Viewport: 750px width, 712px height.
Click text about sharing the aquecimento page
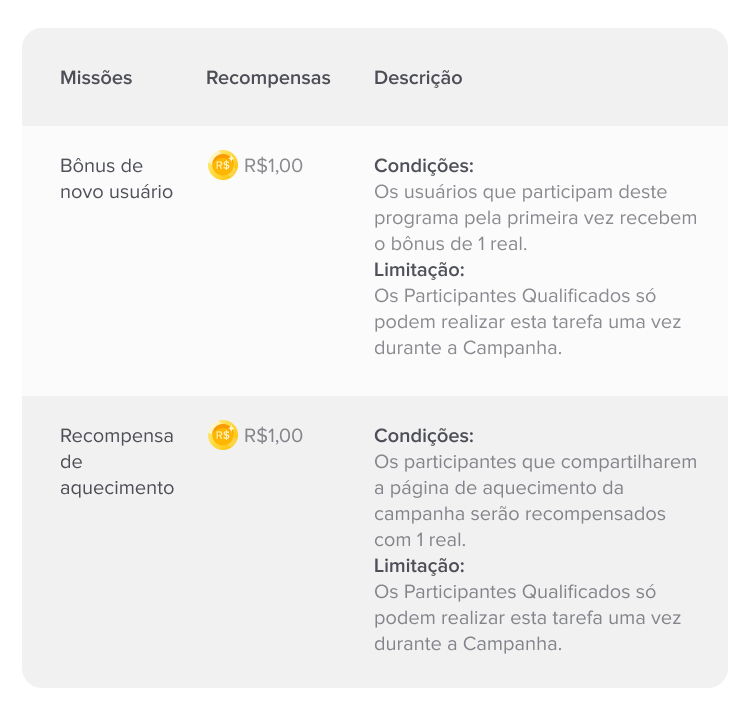coord(535,500)
